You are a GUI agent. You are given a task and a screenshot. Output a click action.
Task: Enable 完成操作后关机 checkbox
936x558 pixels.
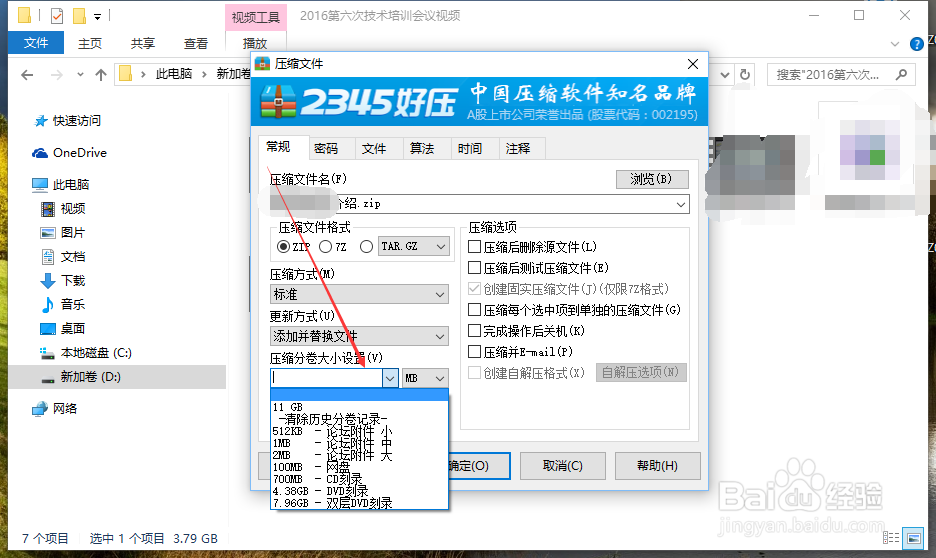pos(475,331)
